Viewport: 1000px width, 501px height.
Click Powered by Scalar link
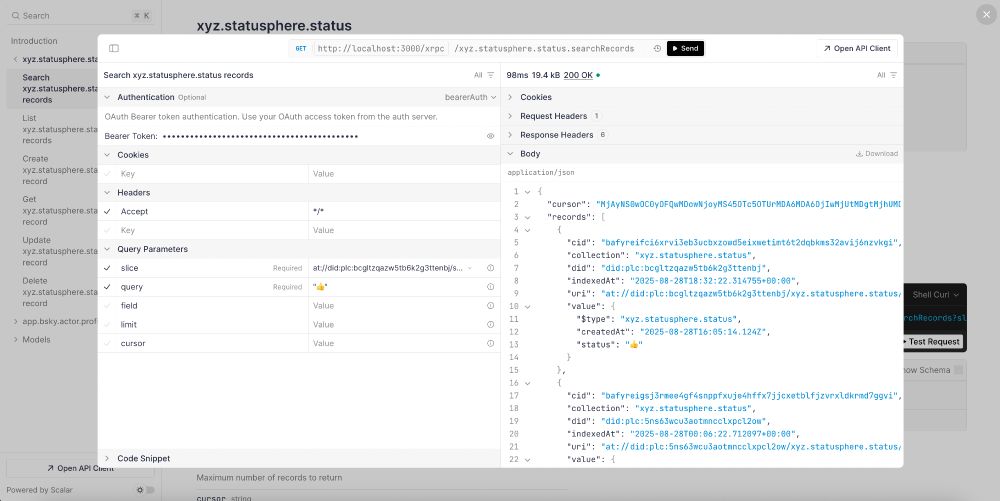(40, 490)
